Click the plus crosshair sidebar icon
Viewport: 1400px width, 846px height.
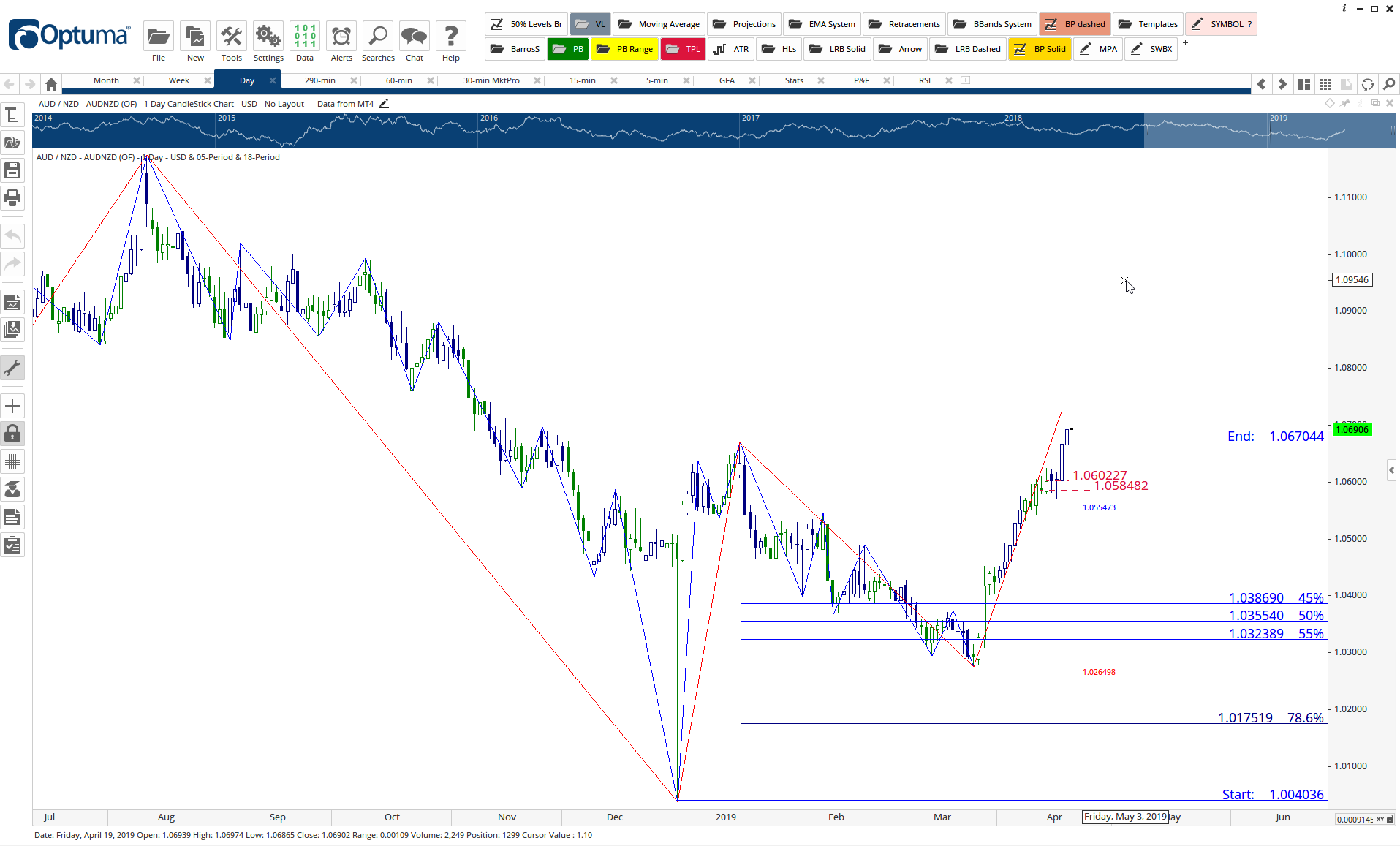pos(12,406)
